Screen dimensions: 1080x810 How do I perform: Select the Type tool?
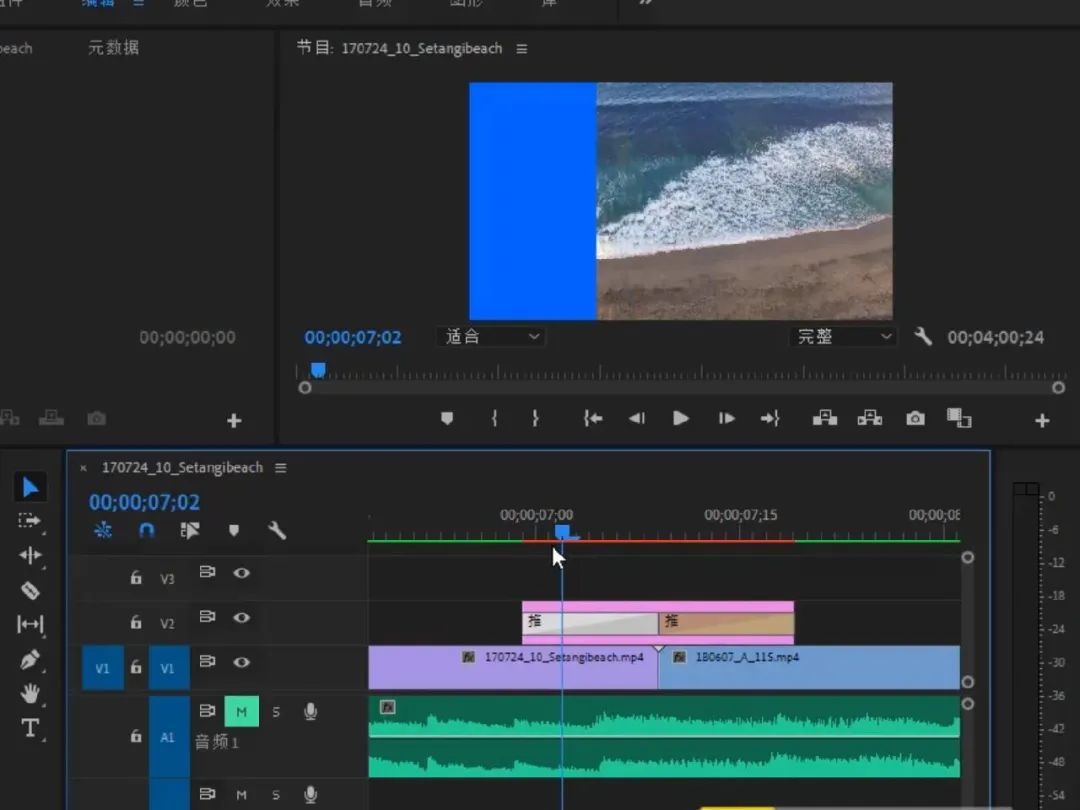point(30,728)
